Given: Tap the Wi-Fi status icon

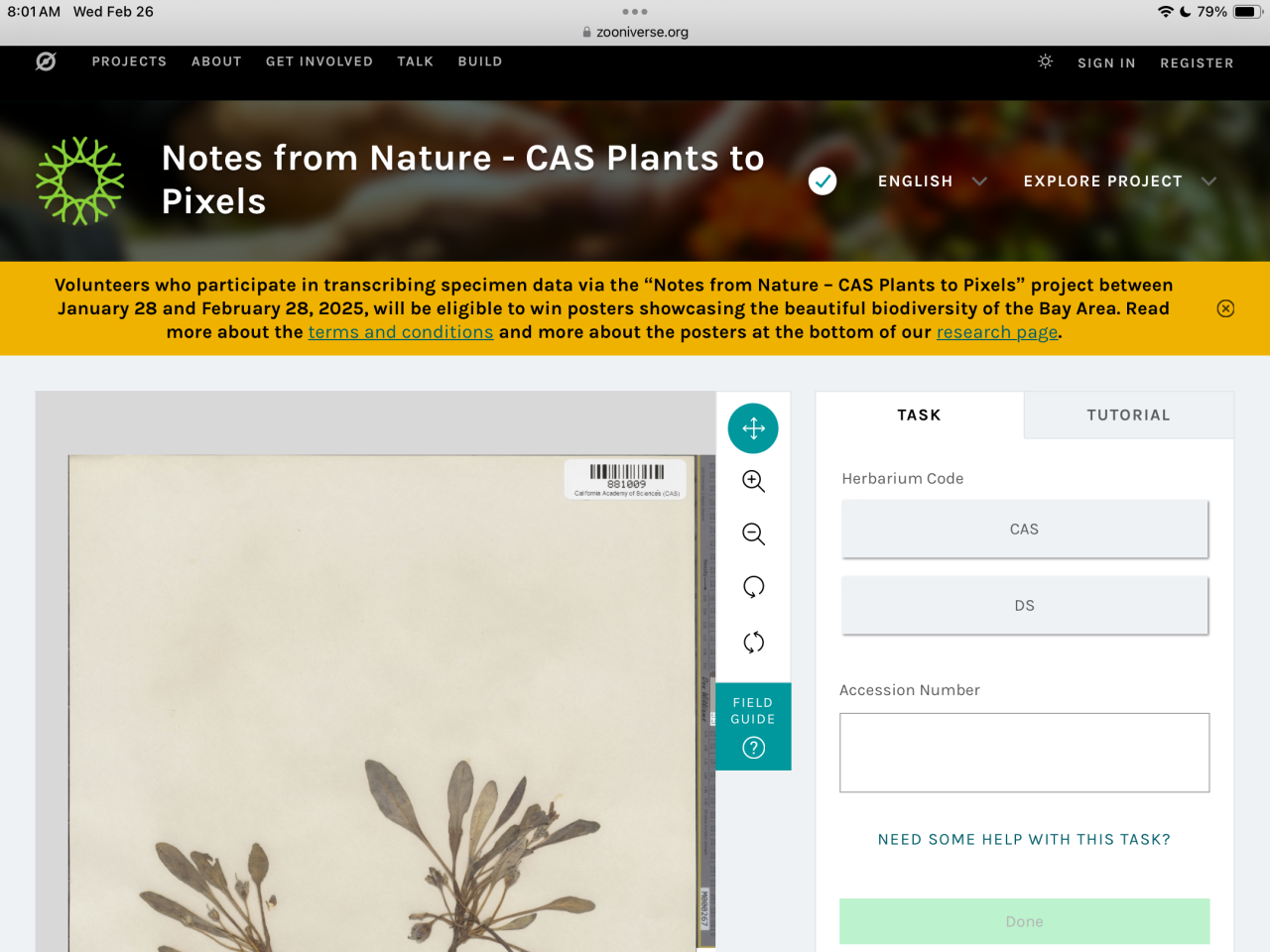Looking at the screenshot, I should tap(1165, 12).
